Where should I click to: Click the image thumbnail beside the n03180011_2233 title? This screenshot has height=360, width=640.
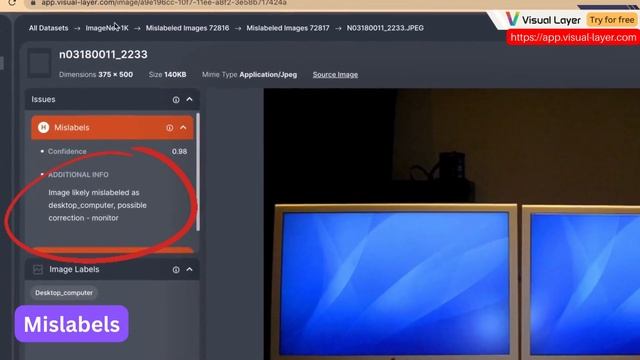(40, 63)
